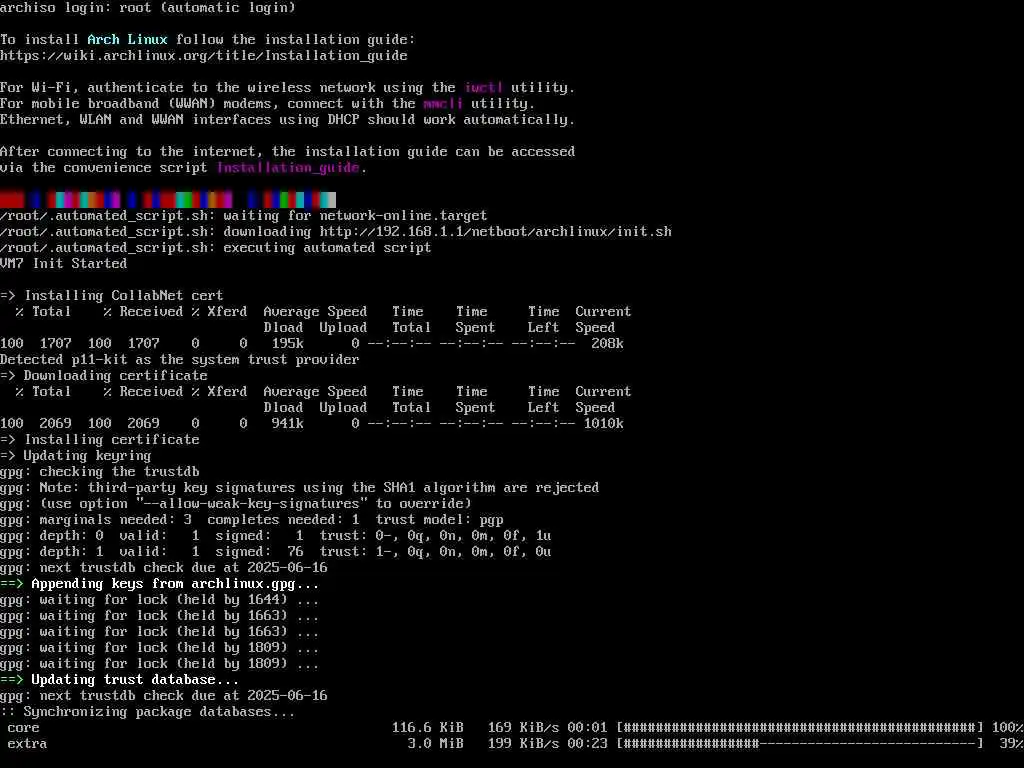Click the "VM7 Init Started" line
1024x768 pixels.
click(x=63, y=264)
